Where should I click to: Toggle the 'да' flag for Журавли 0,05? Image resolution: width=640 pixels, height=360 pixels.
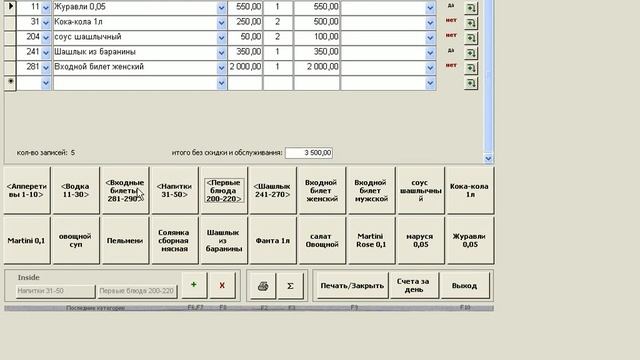451,6
